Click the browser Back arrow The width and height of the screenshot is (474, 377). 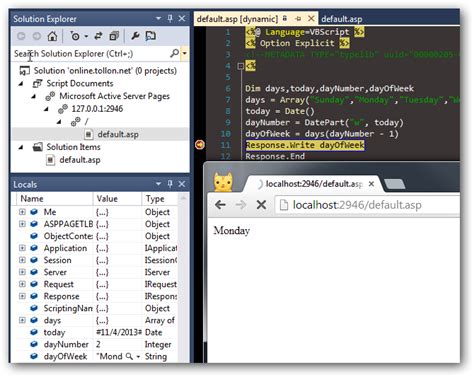click(220, 204)
